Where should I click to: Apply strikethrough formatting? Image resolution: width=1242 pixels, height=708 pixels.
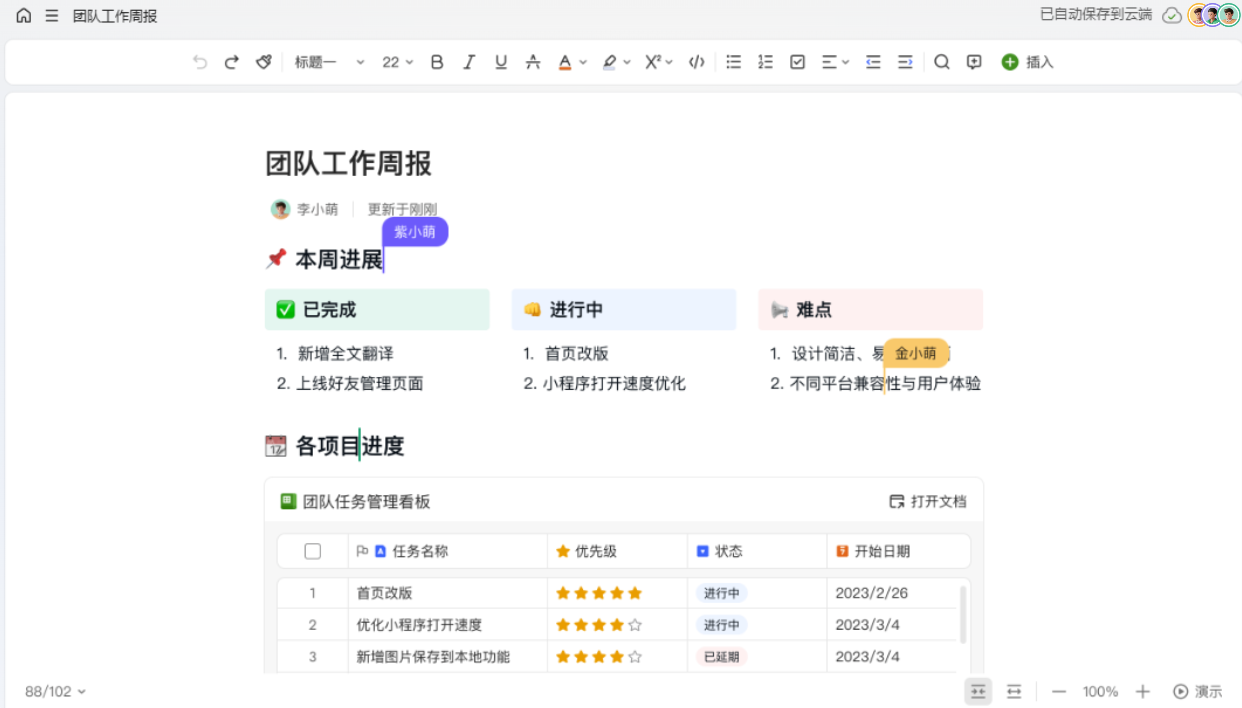coord(533,62)
